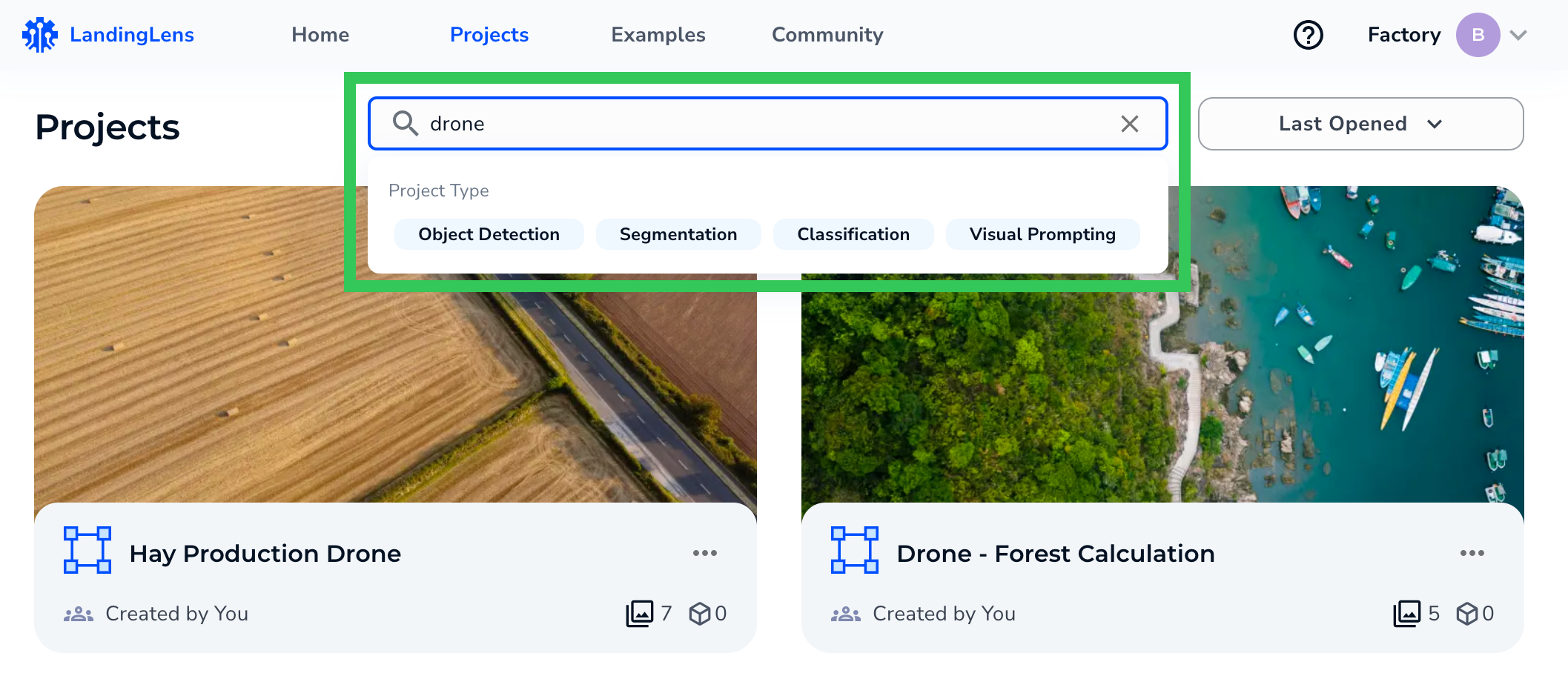
Task: Clear the search with the X icon
Action: (x=1130, y=124)
